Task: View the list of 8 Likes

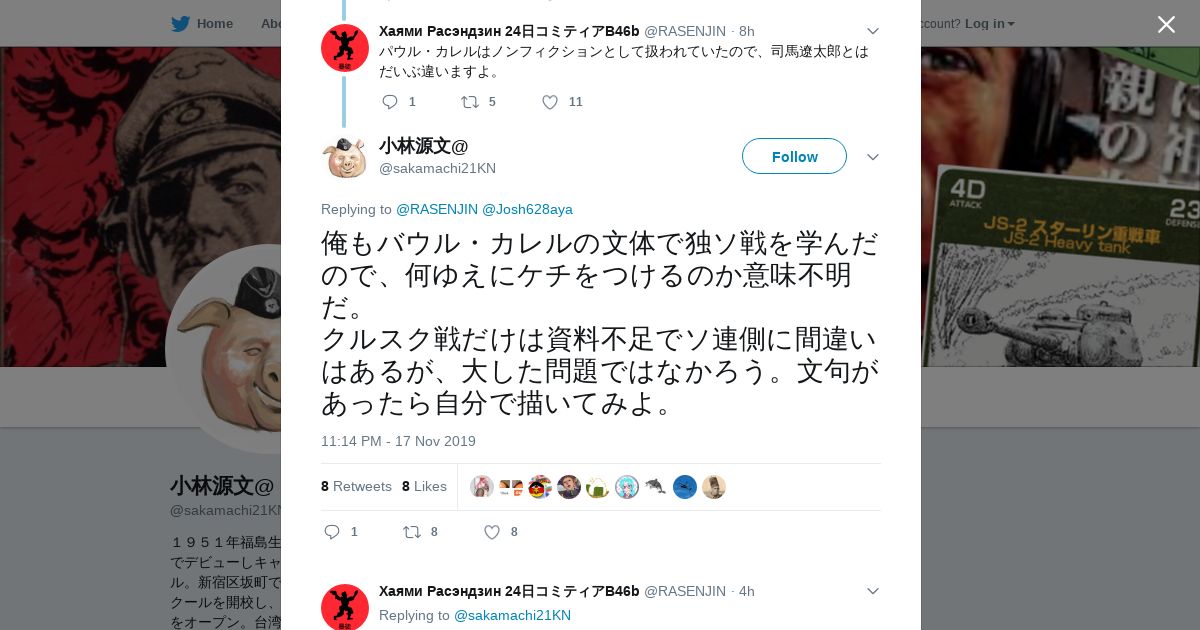Action: (424, 486)
